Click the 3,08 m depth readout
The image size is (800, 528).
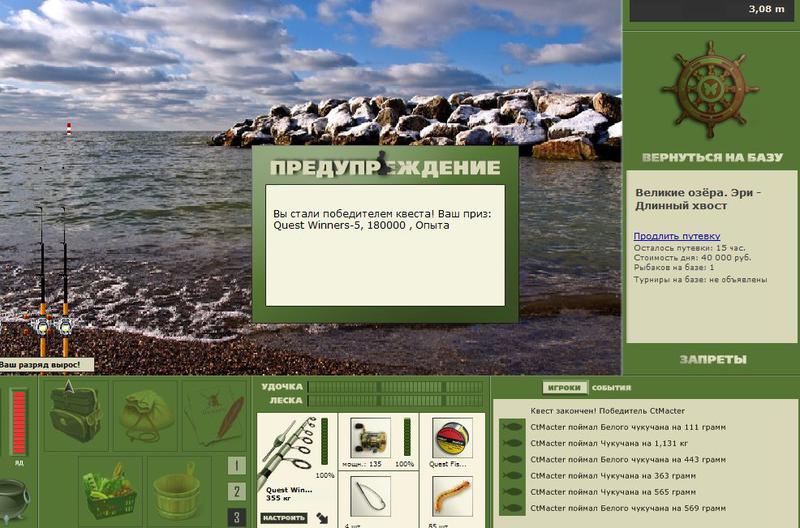tap(766, 9)
